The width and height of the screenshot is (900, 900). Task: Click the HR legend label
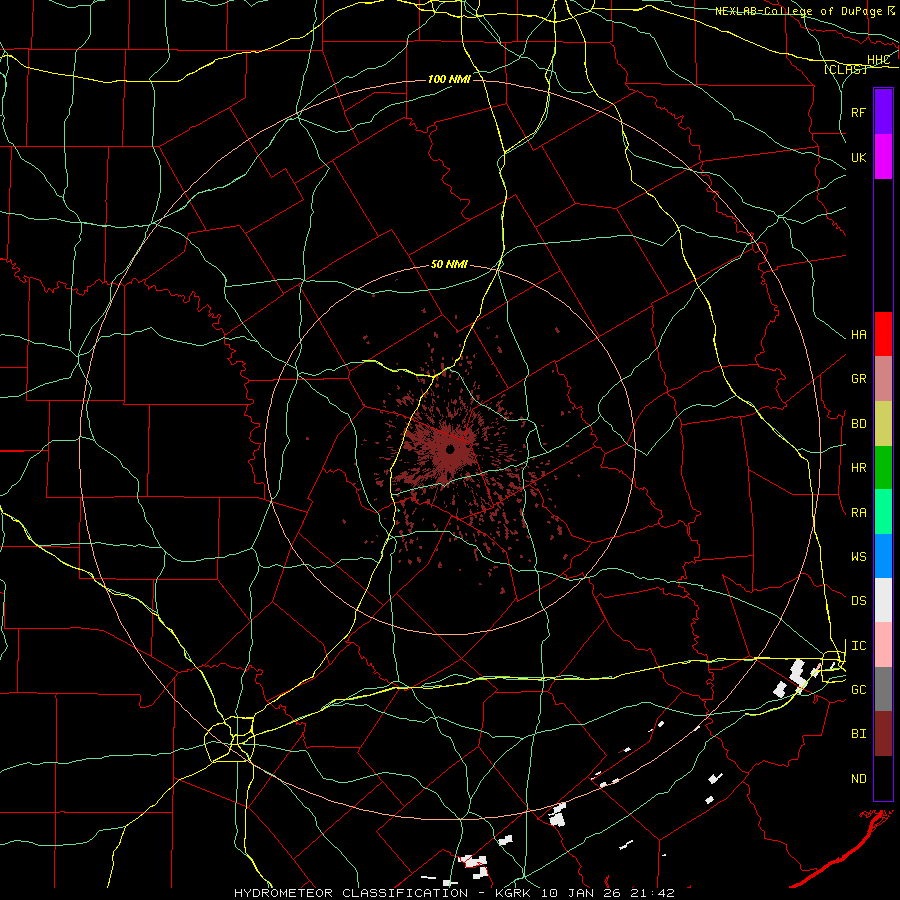click(858, 468)
